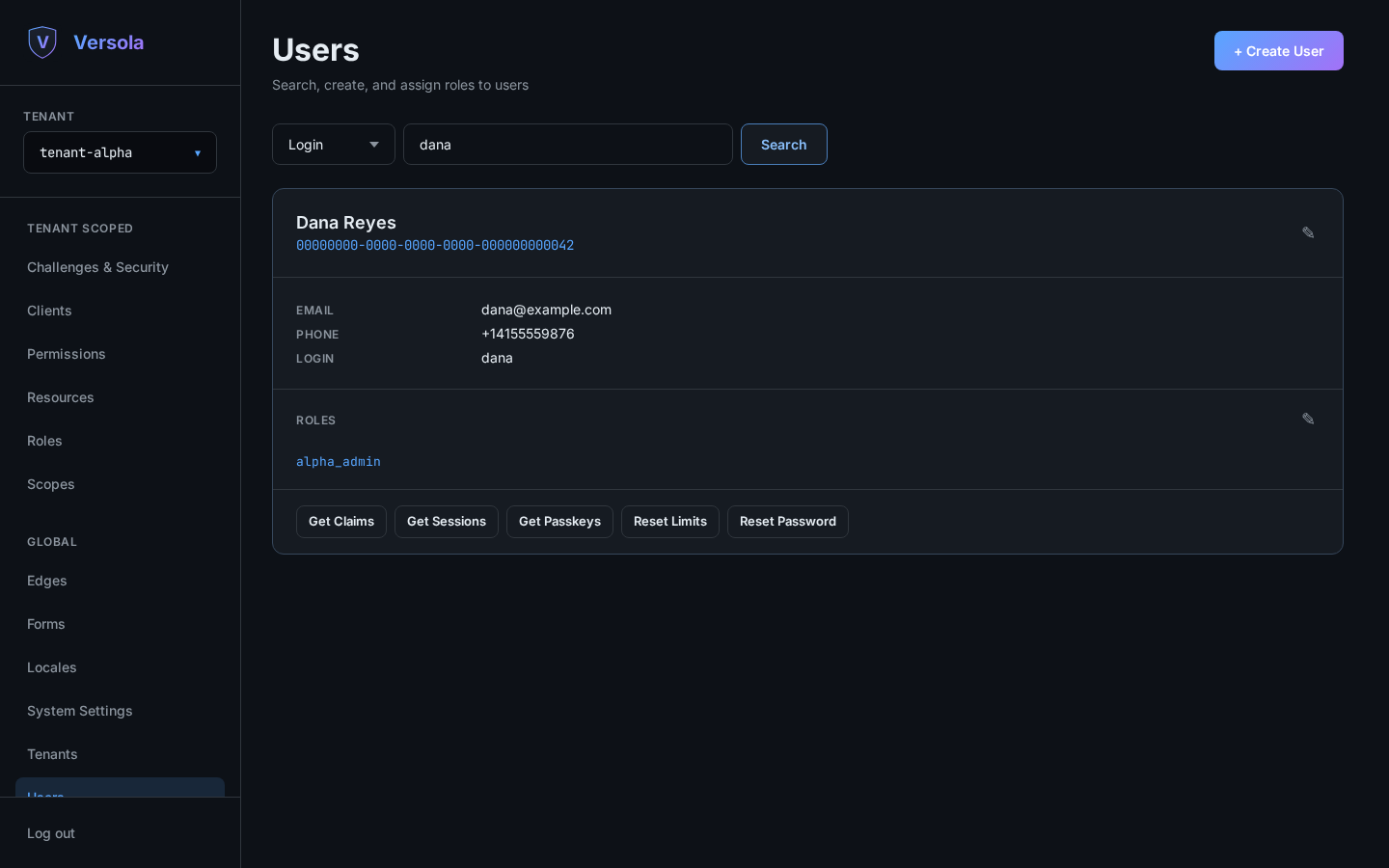Open Challenges & Security in sidebar
Screen dimensions: 1389x868
(120, 267)
